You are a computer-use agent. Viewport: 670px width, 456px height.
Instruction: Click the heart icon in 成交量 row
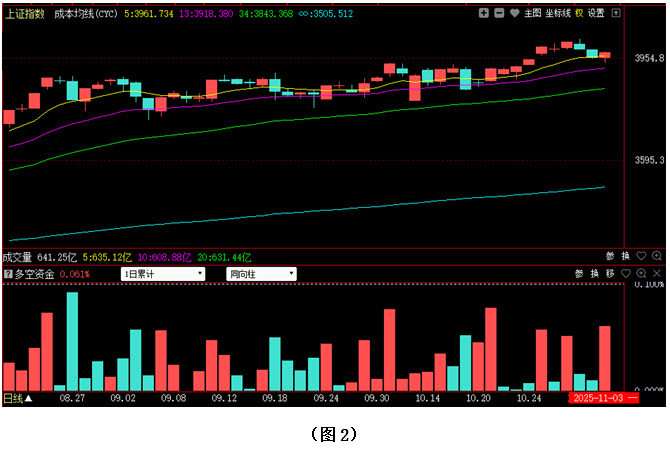(641, 257)
